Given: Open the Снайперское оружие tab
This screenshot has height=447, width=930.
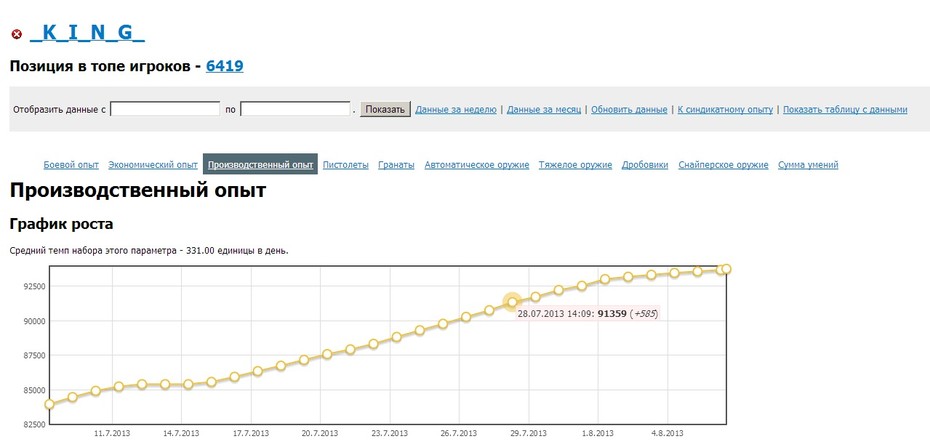Looking at the screenshot, I should (724, 165).
